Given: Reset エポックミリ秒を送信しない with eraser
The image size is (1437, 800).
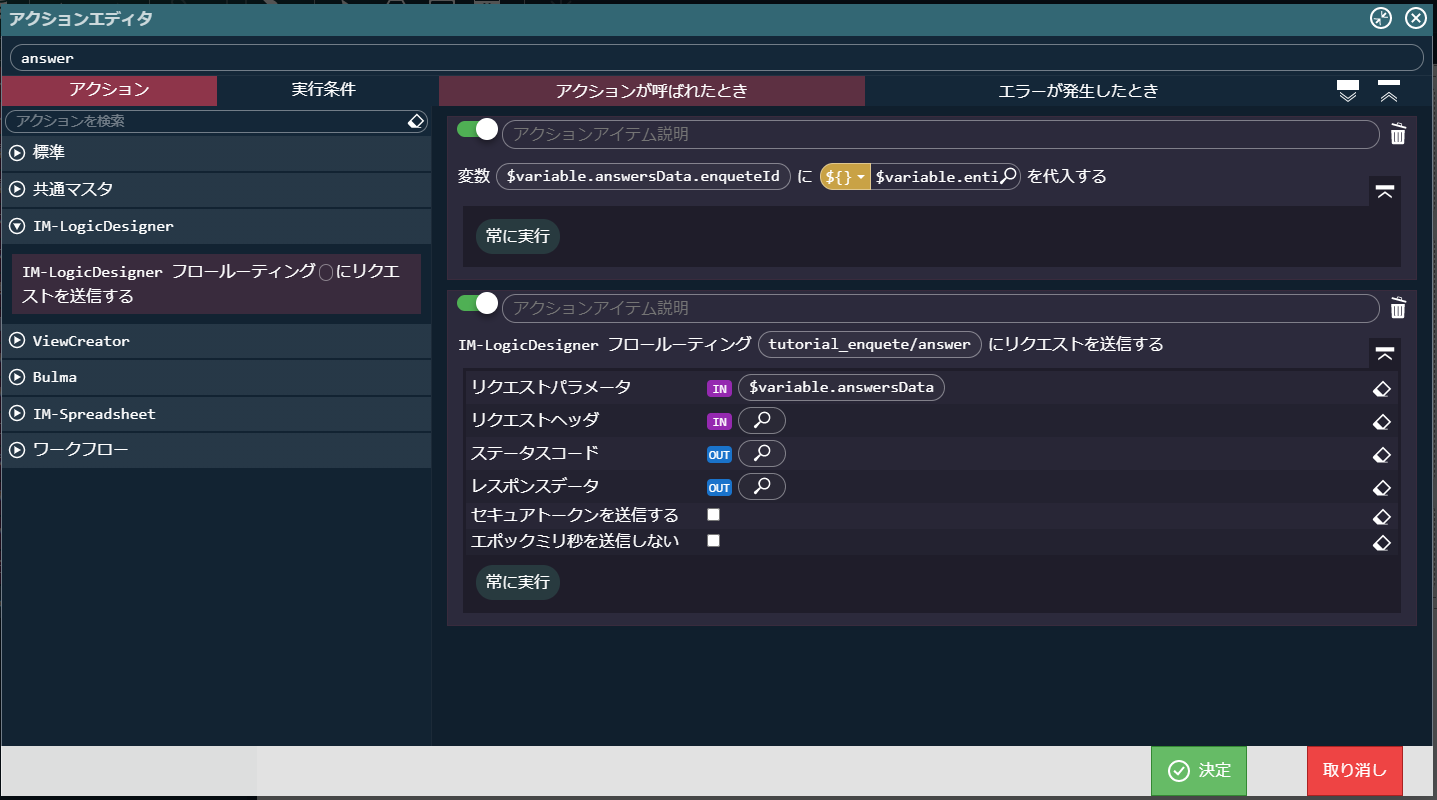Looking at the screenshot, I should (1381, 543).
